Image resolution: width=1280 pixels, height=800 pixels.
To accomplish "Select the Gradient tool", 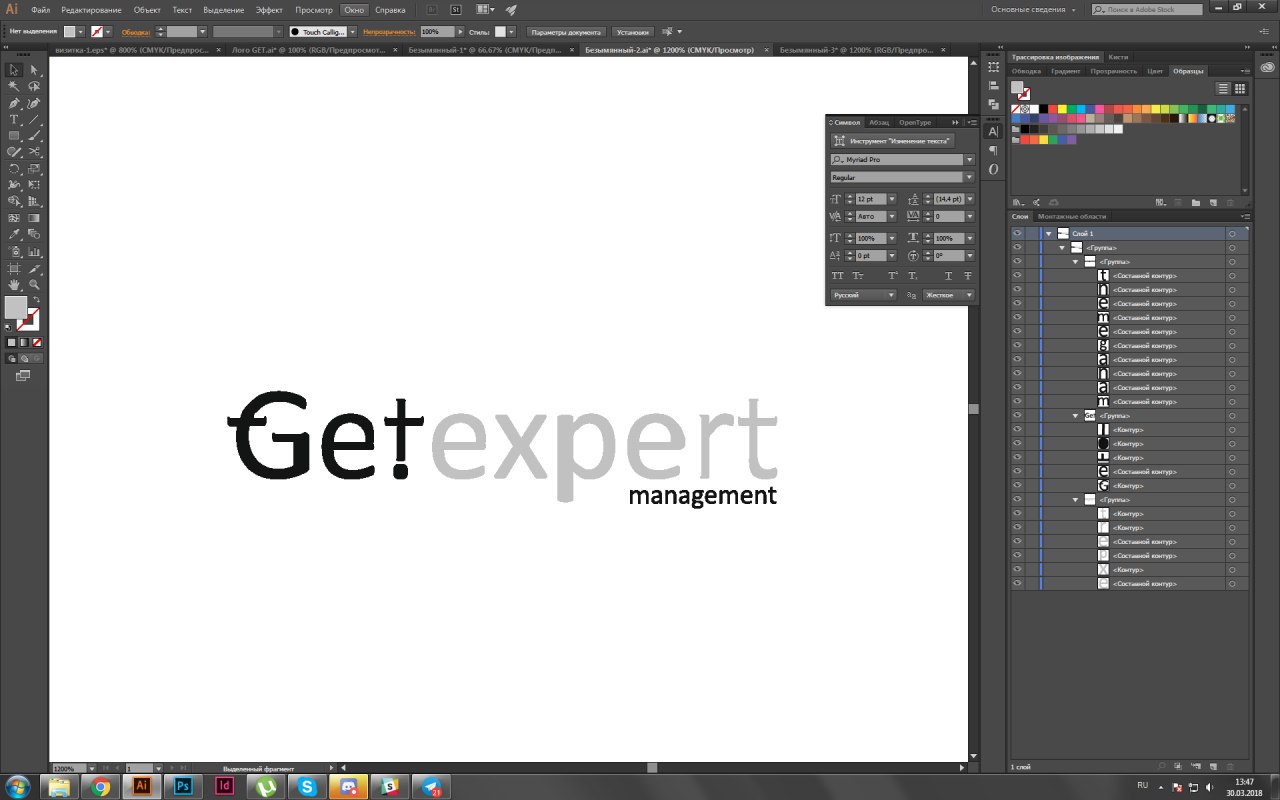I will (34, 217).
